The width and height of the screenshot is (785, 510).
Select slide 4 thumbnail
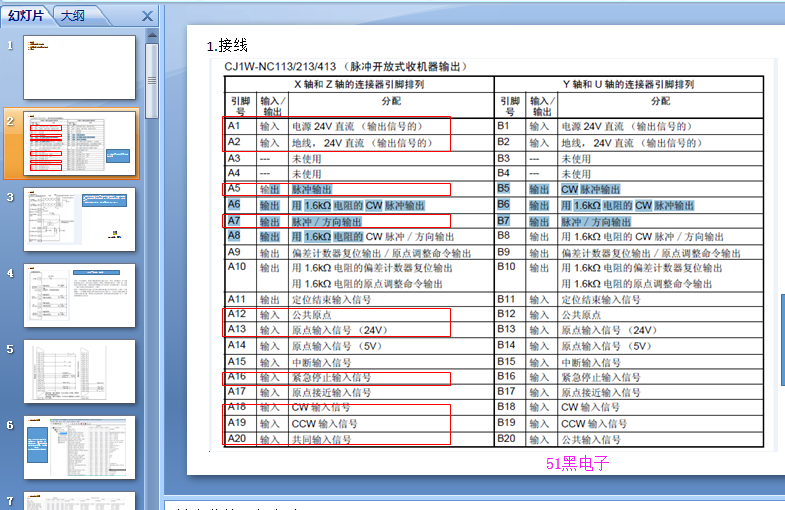(x=79, y=295)
